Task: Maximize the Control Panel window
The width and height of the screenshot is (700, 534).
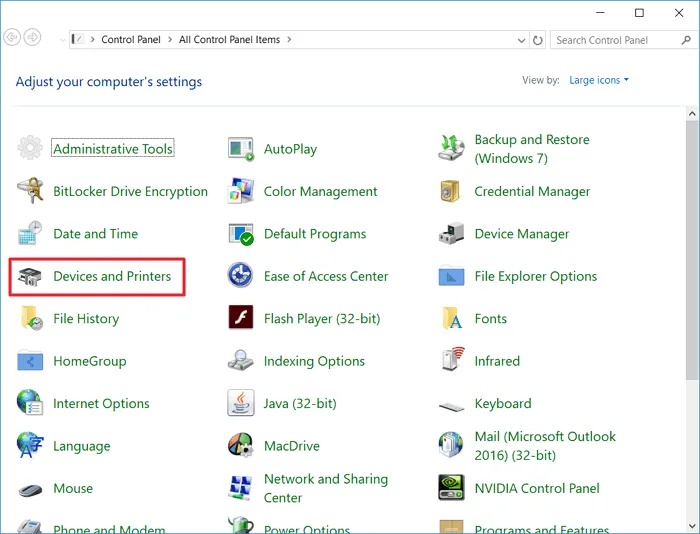Action: coord(639,13)
